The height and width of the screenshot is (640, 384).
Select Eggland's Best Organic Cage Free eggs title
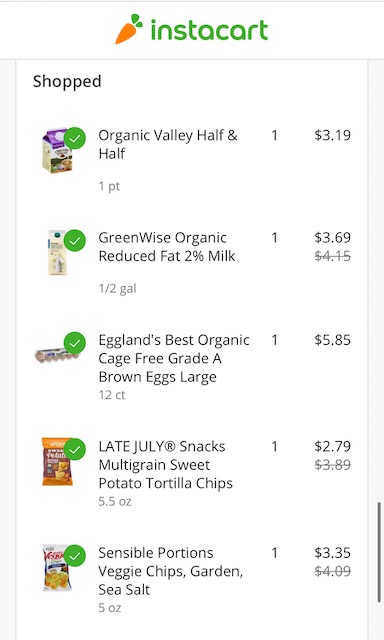tap(174, 358)
